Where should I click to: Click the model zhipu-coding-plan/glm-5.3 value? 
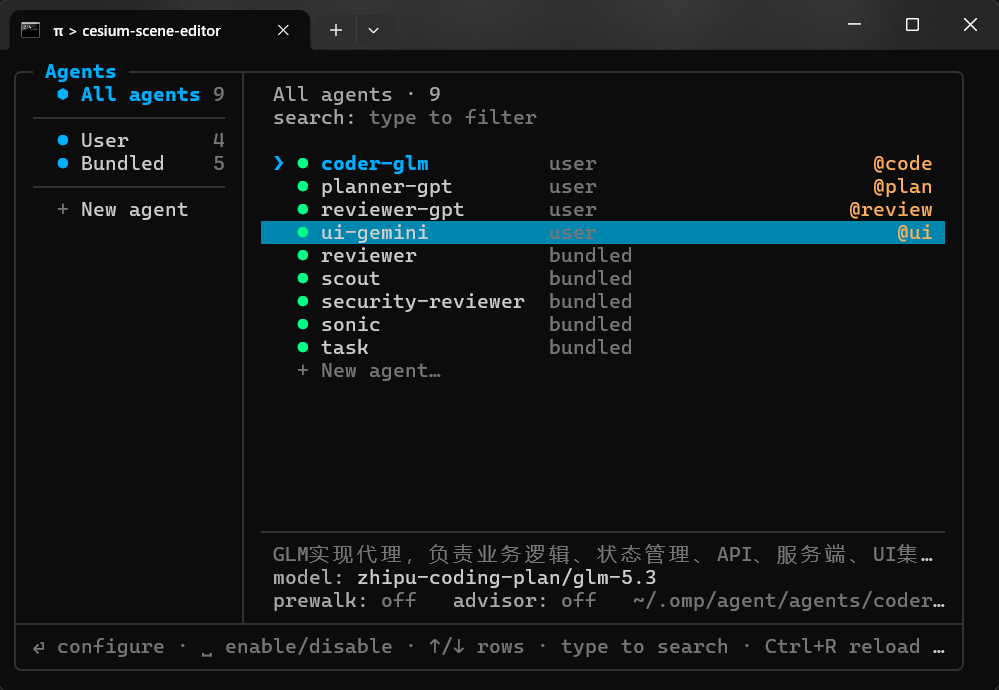[x=507, y=578]
